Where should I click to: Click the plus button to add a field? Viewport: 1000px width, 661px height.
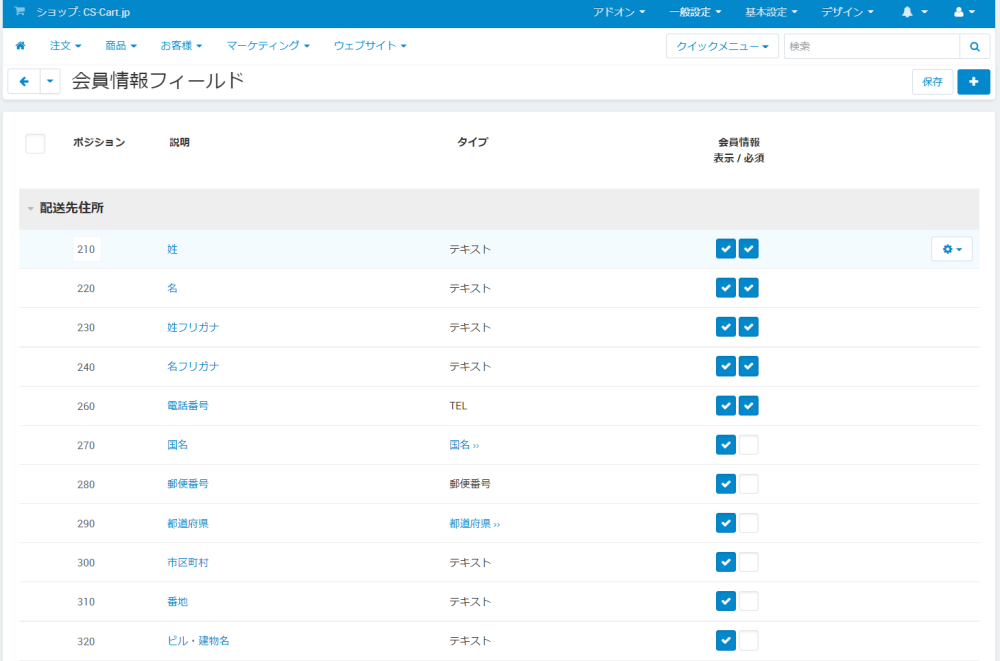(973, 82)
